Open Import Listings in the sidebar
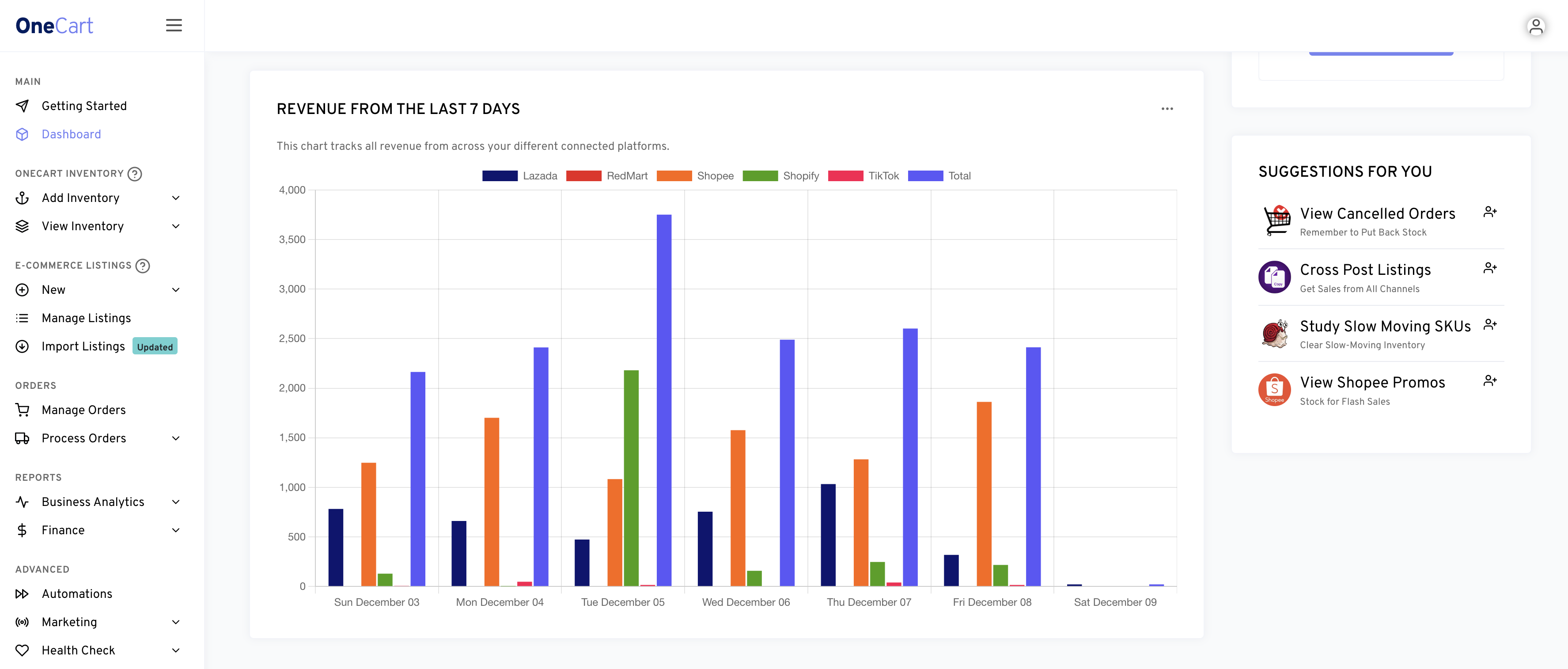The height and width of the screenshot is (669, 1568). [x=83, y=346]
